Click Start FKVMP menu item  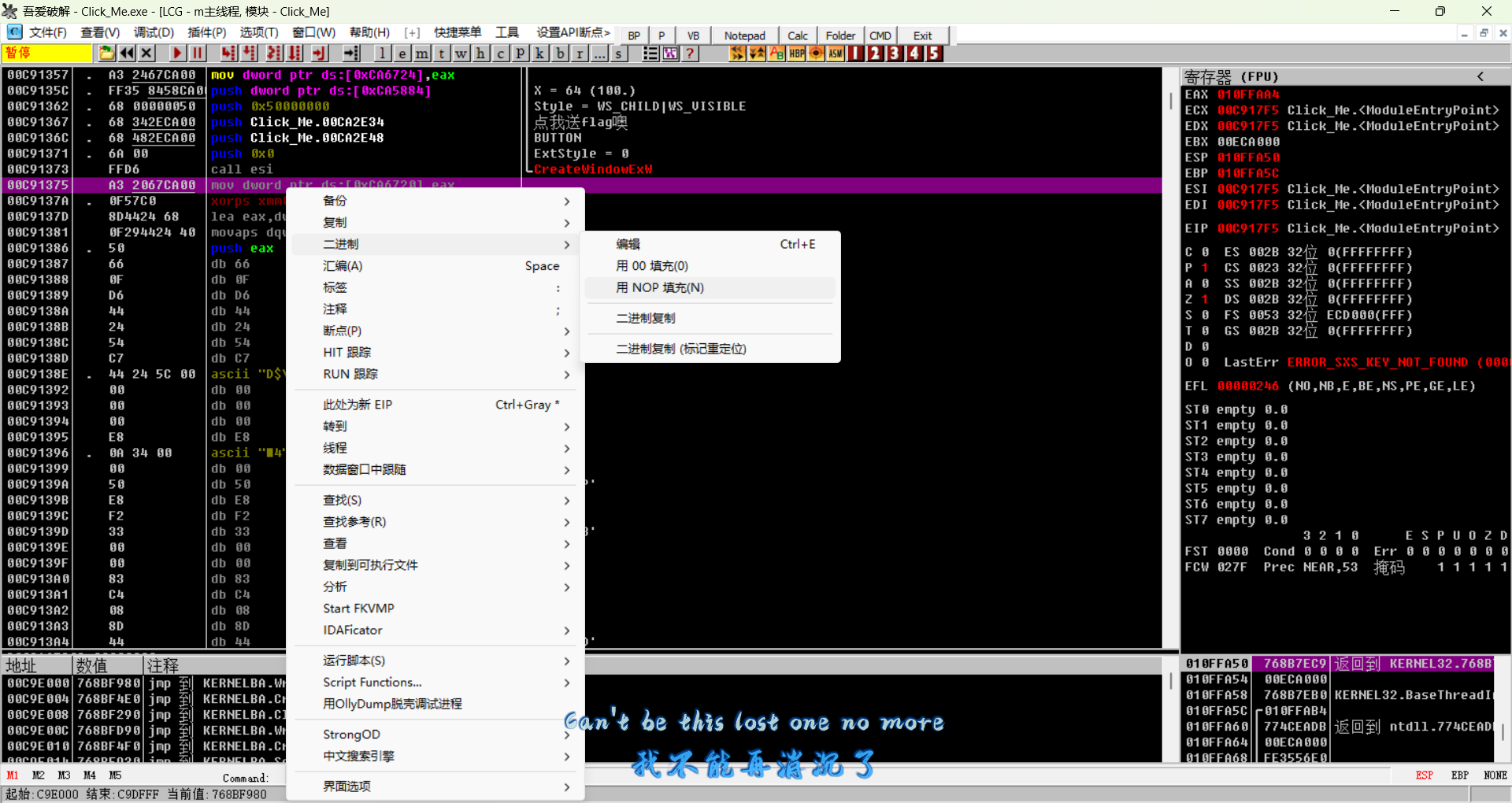pos(435,609)
